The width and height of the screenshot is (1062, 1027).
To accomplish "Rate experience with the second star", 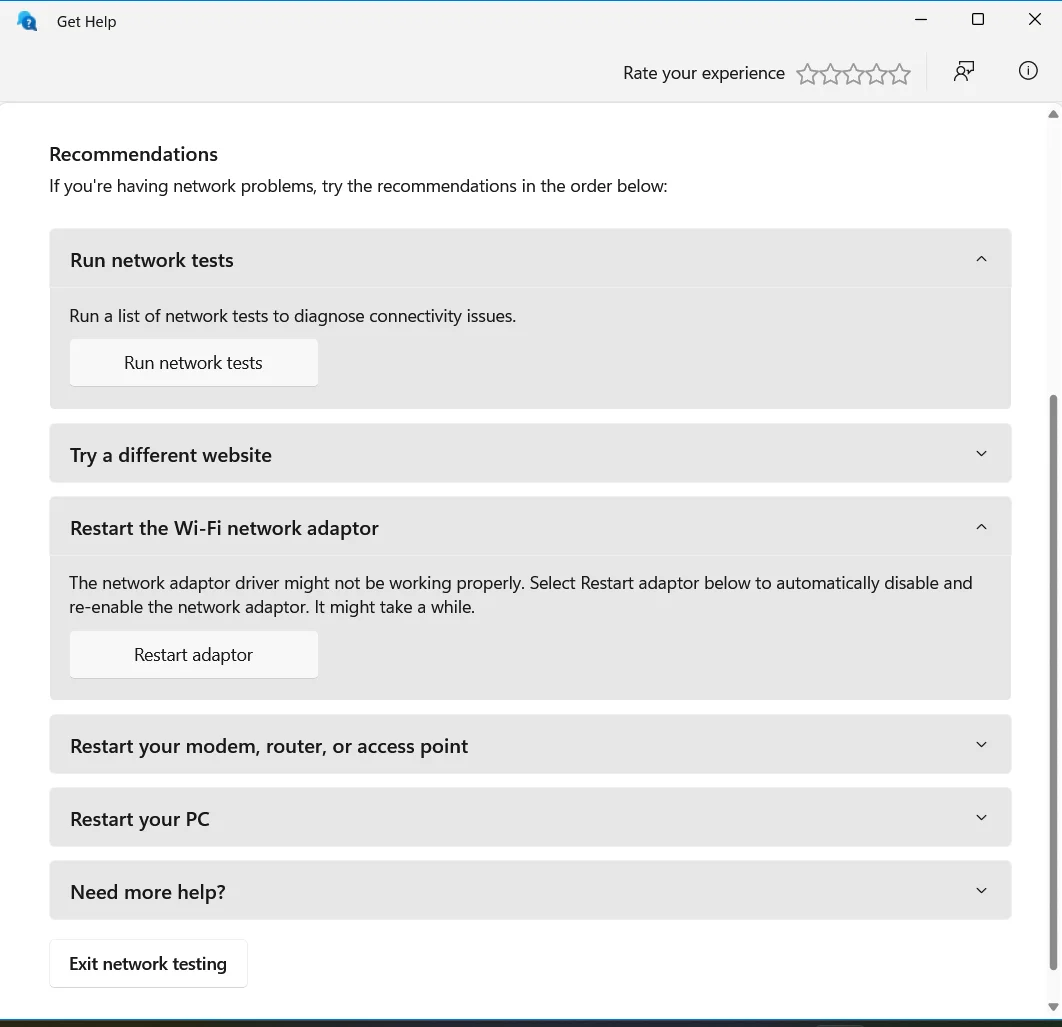I will [x=830, y=73].
